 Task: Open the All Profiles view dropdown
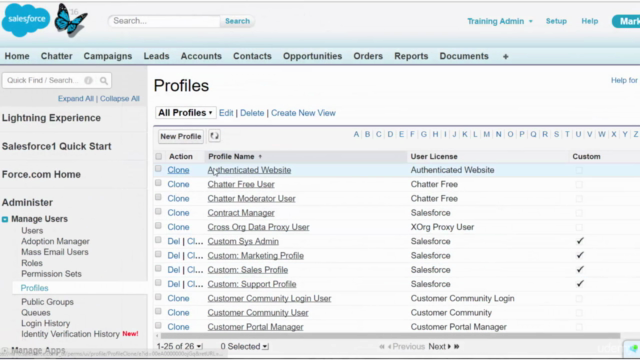185,113
